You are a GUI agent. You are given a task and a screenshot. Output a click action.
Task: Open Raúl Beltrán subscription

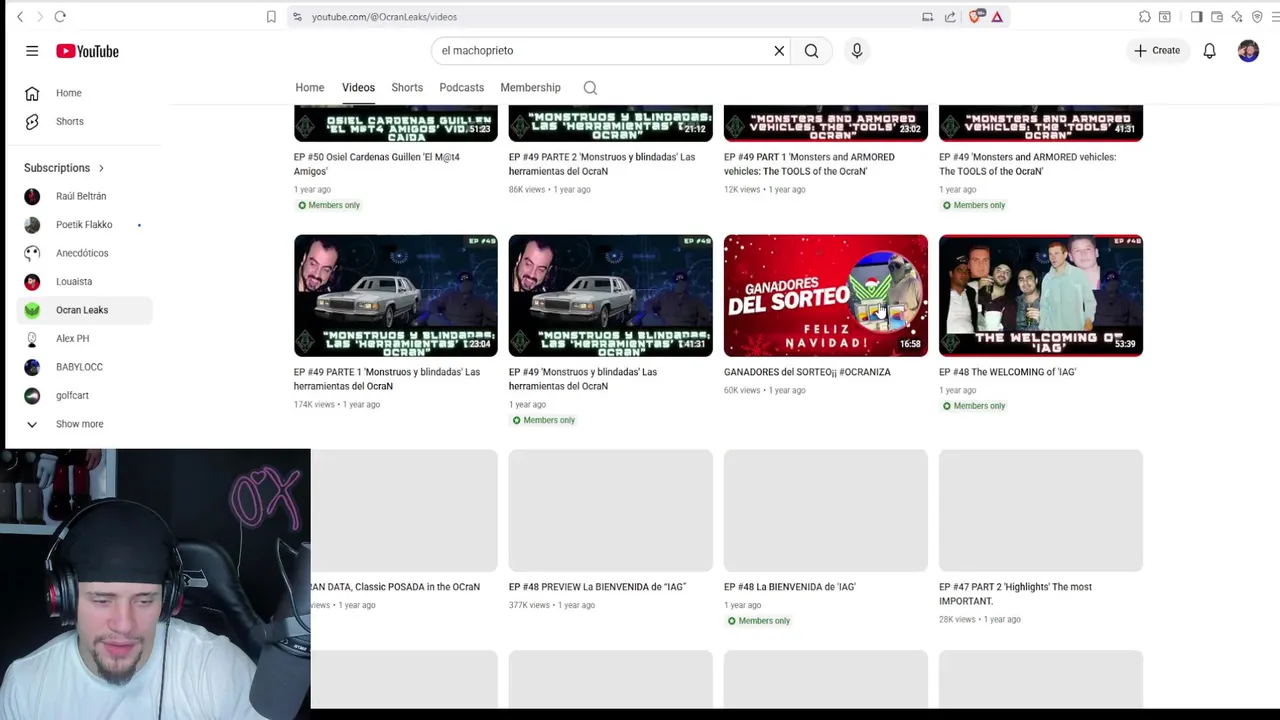(85, 197)
